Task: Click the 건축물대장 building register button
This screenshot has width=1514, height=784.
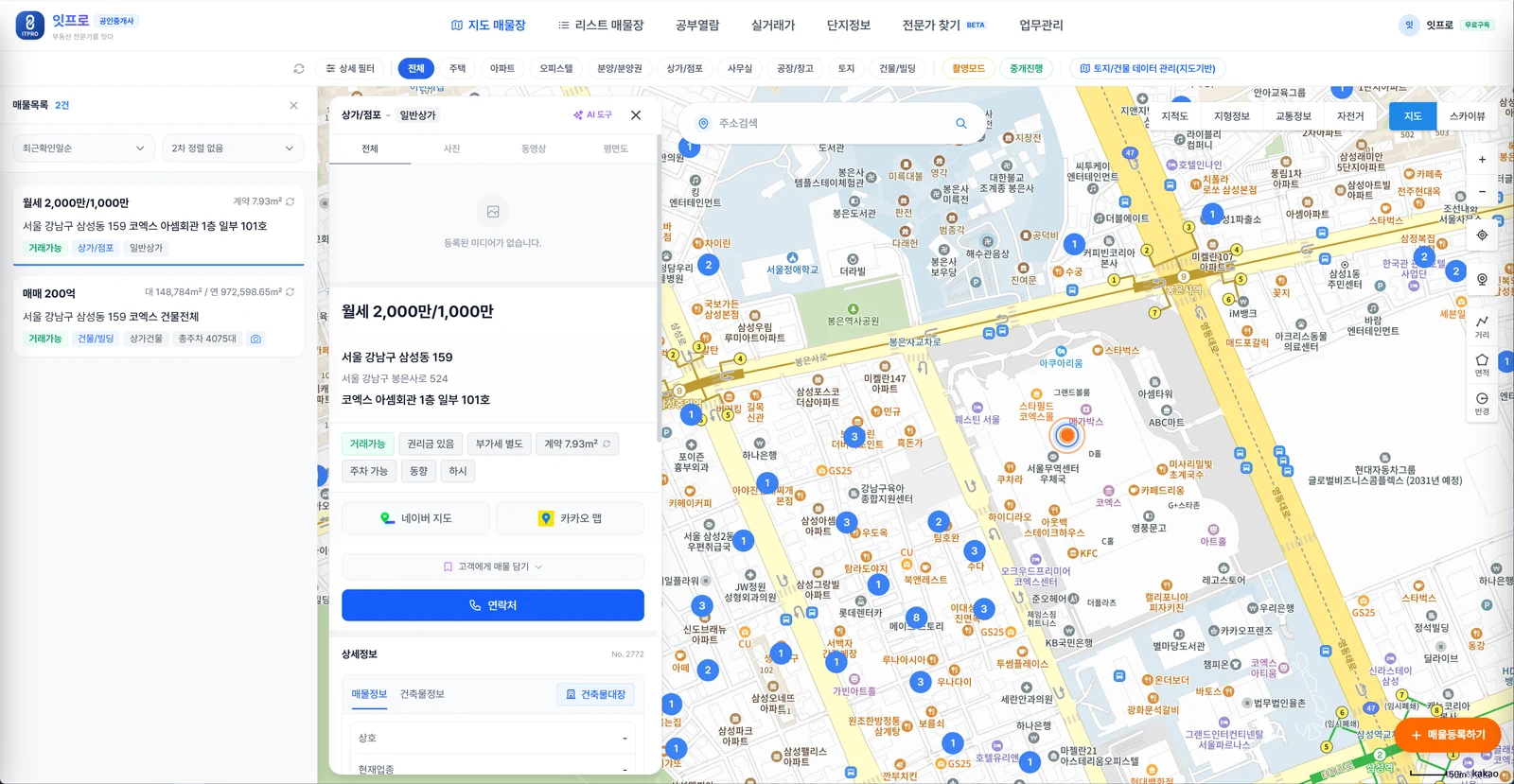Action: [596, 694]
